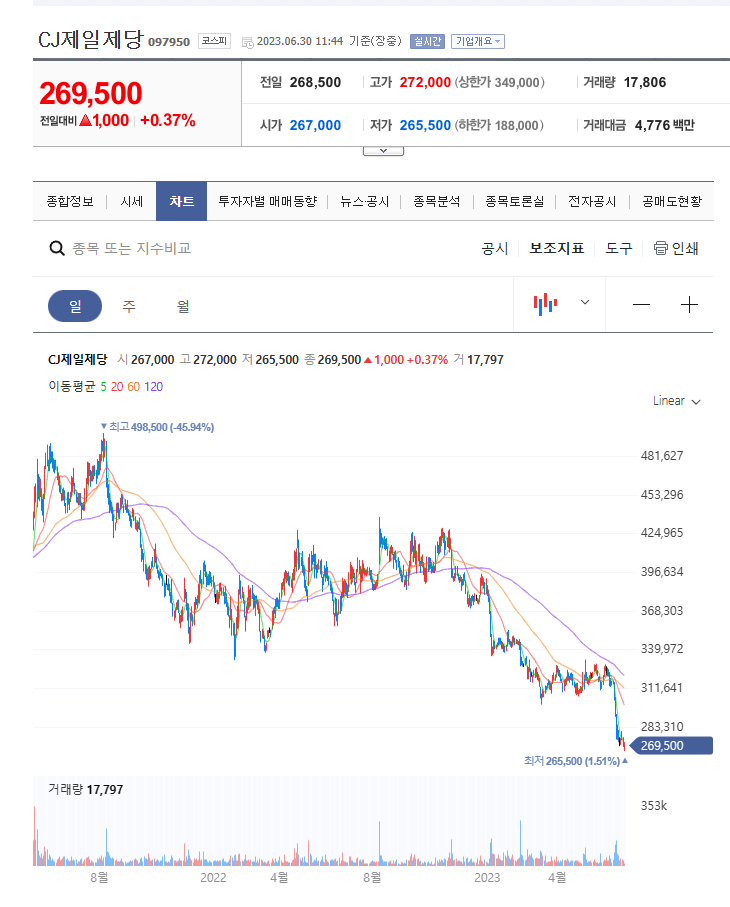Open 투자자별 매매동향 tab
The height and width of the screenshot is (907, 730).
coord(268,201)
